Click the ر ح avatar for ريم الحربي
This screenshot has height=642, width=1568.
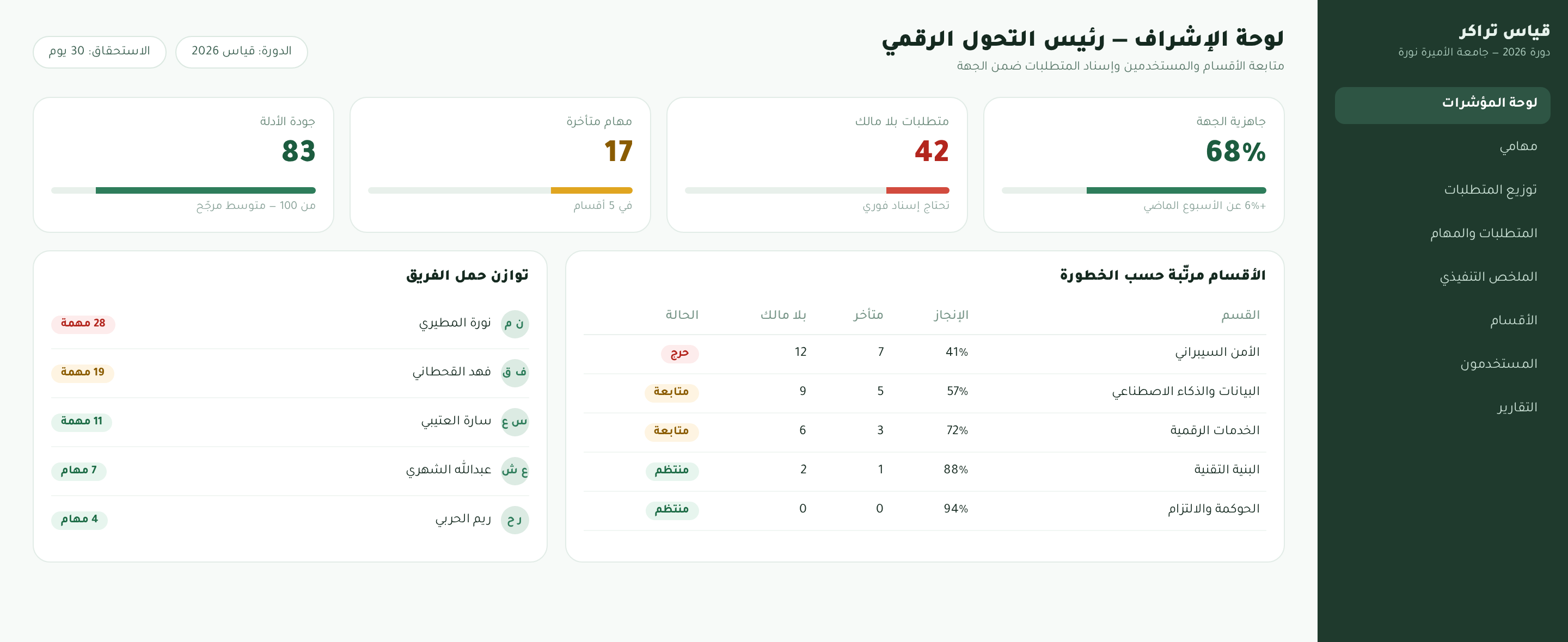(x=514, y=520)
